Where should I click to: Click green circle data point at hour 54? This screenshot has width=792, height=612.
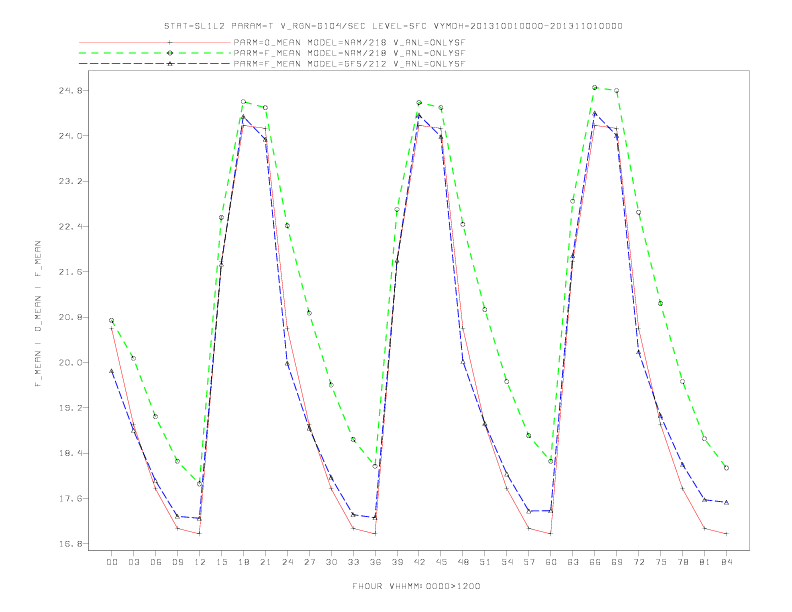point(507,382)
